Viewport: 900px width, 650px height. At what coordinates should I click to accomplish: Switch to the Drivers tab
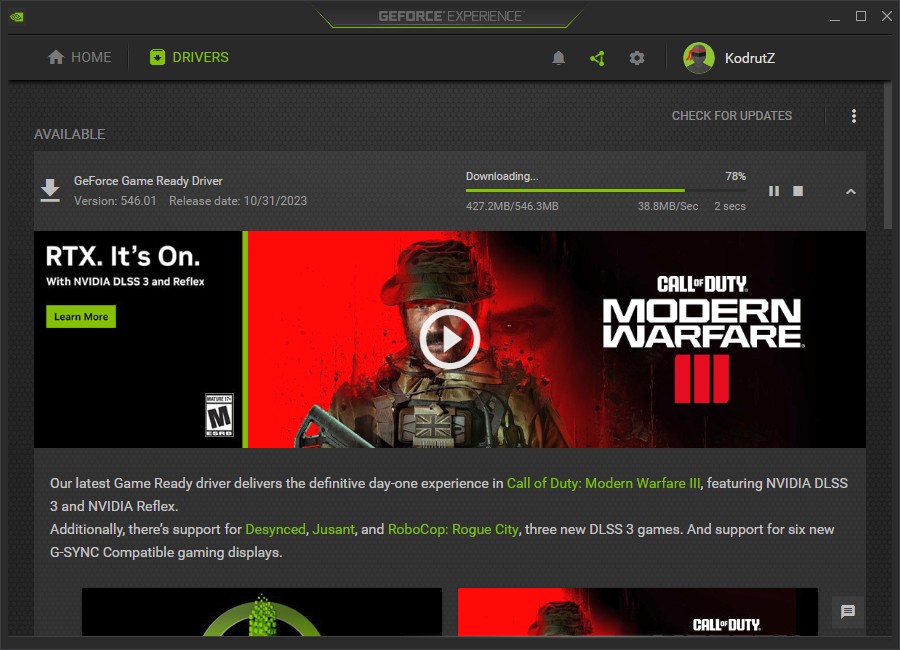[x=189, y=57]
